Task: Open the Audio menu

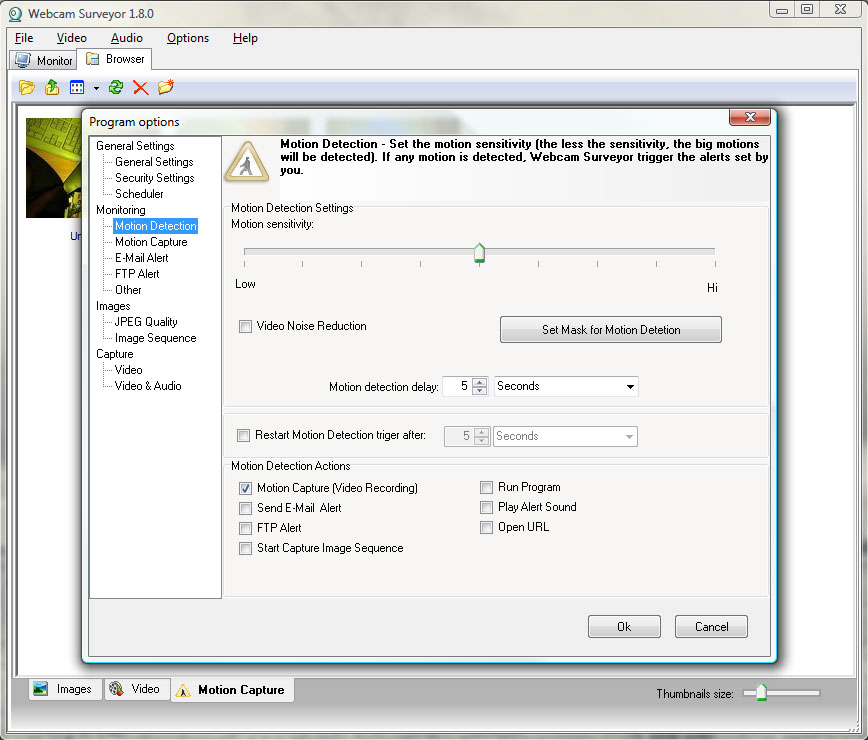Action: point(127,38)
